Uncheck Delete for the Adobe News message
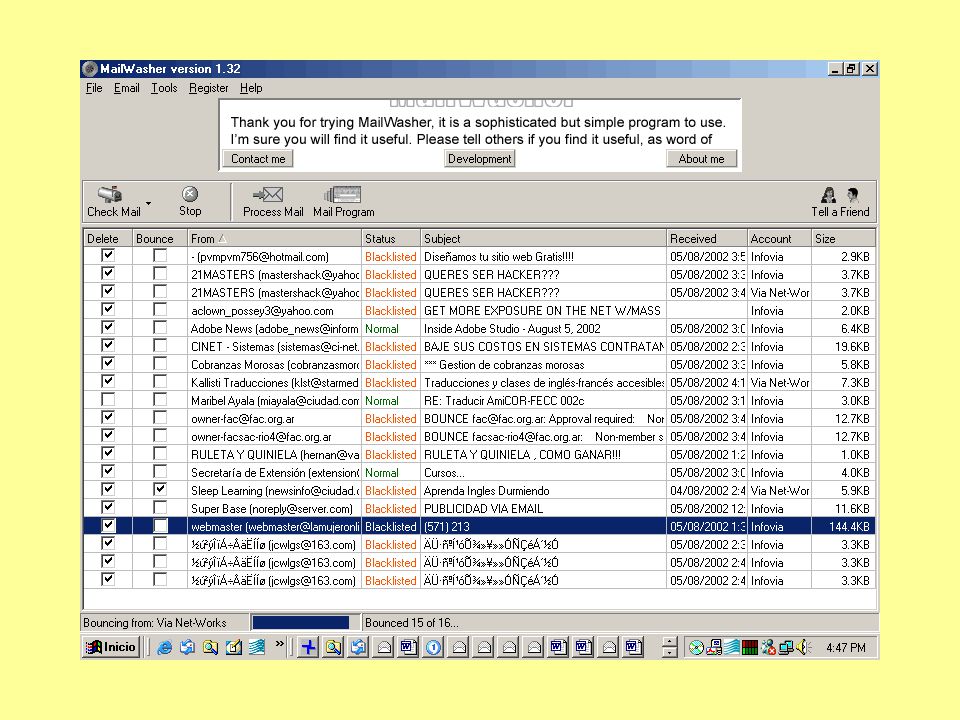Viewport: 960px width, 720px height. (x=108, y=328)
